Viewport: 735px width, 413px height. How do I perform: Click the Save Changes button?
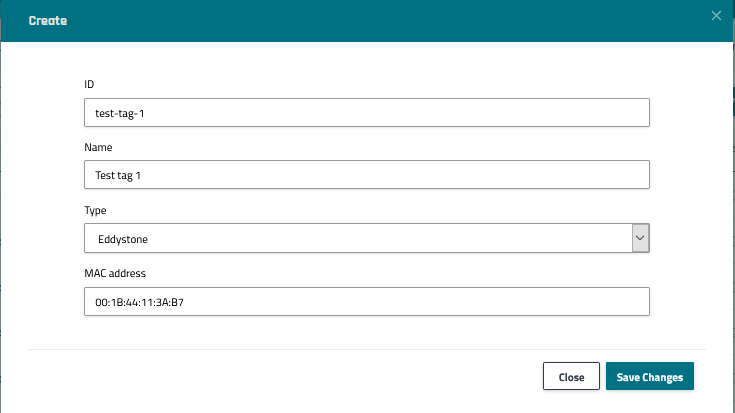649,377
